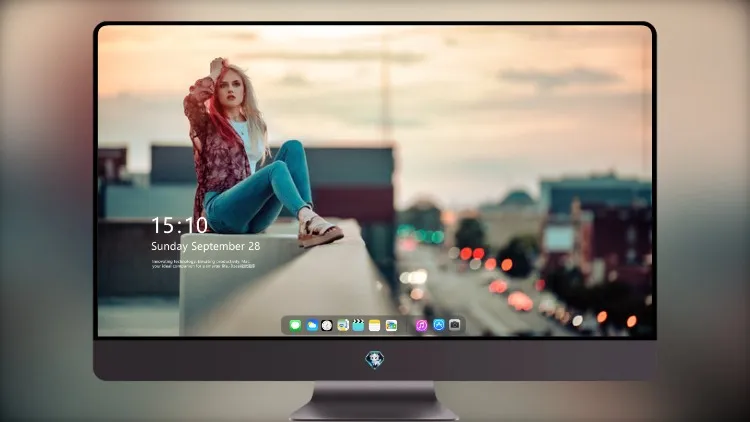Open the blue App Store icon
Screen dimensions: 750x422
pos(438,325)
